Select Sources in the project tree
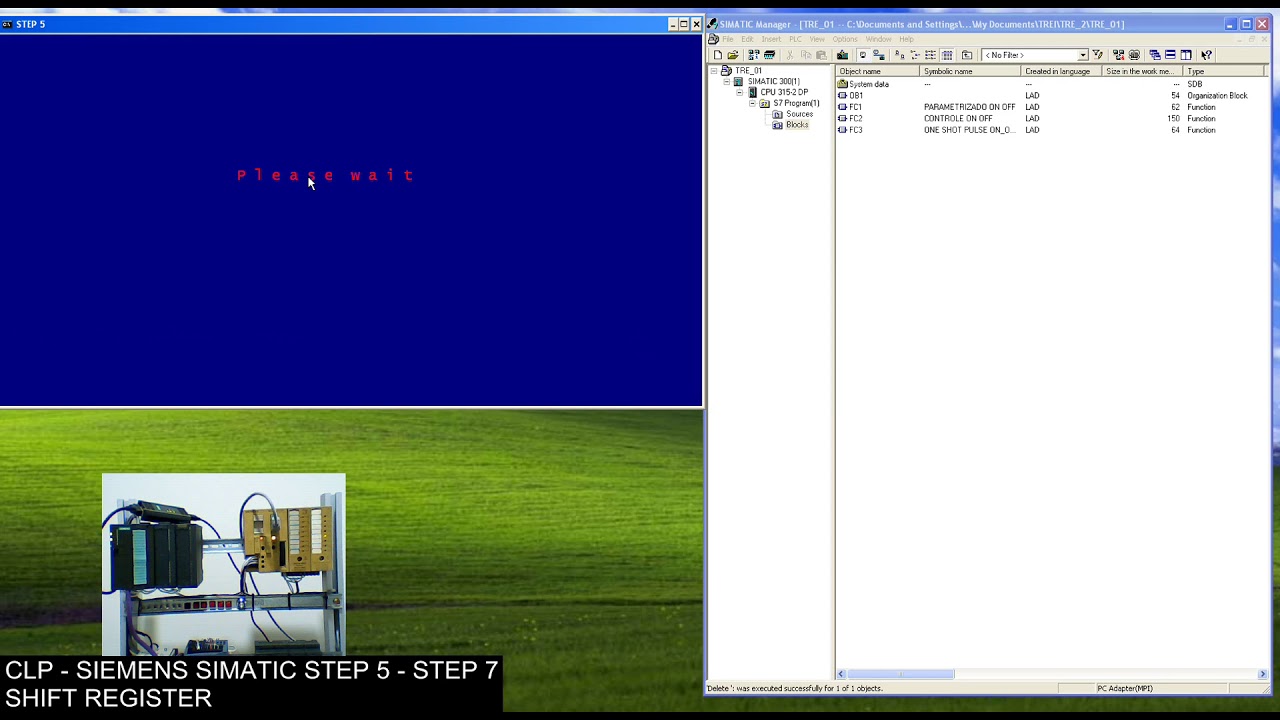Screen dimensions: 1280x720 [x=799, y=114]
